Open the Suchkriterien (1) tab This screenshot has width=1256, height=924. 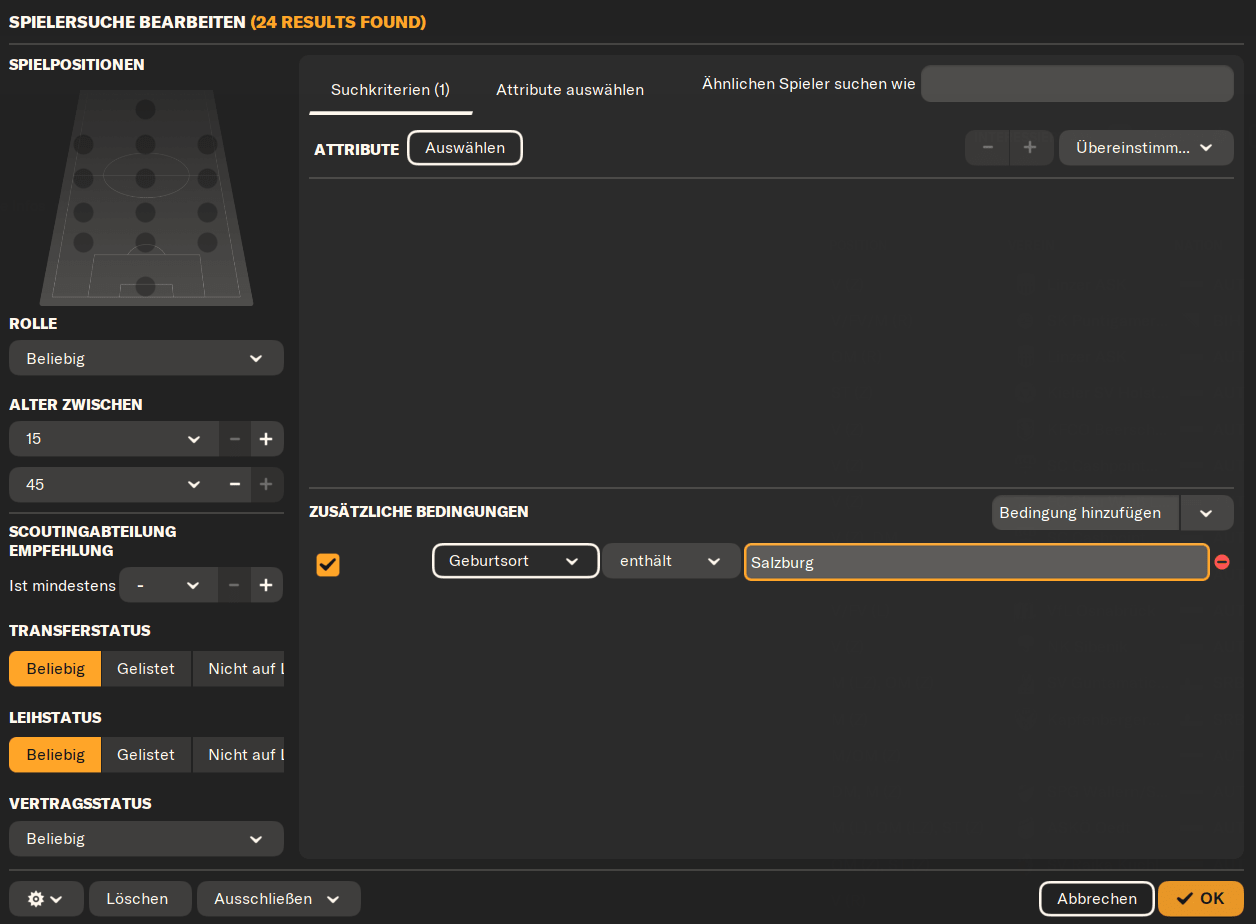(390, 90)
